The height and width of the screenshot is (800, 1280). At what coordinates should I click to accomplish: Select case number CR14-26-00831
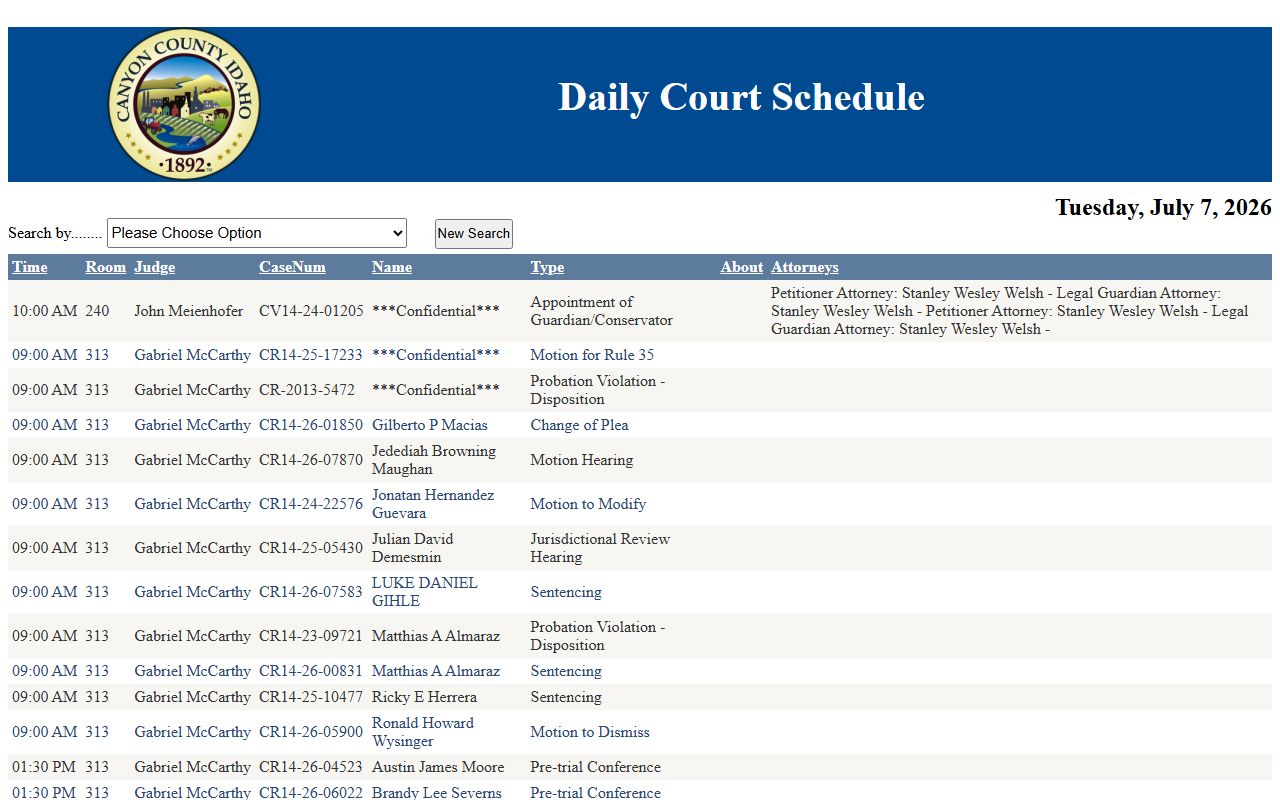coord(311,671)
